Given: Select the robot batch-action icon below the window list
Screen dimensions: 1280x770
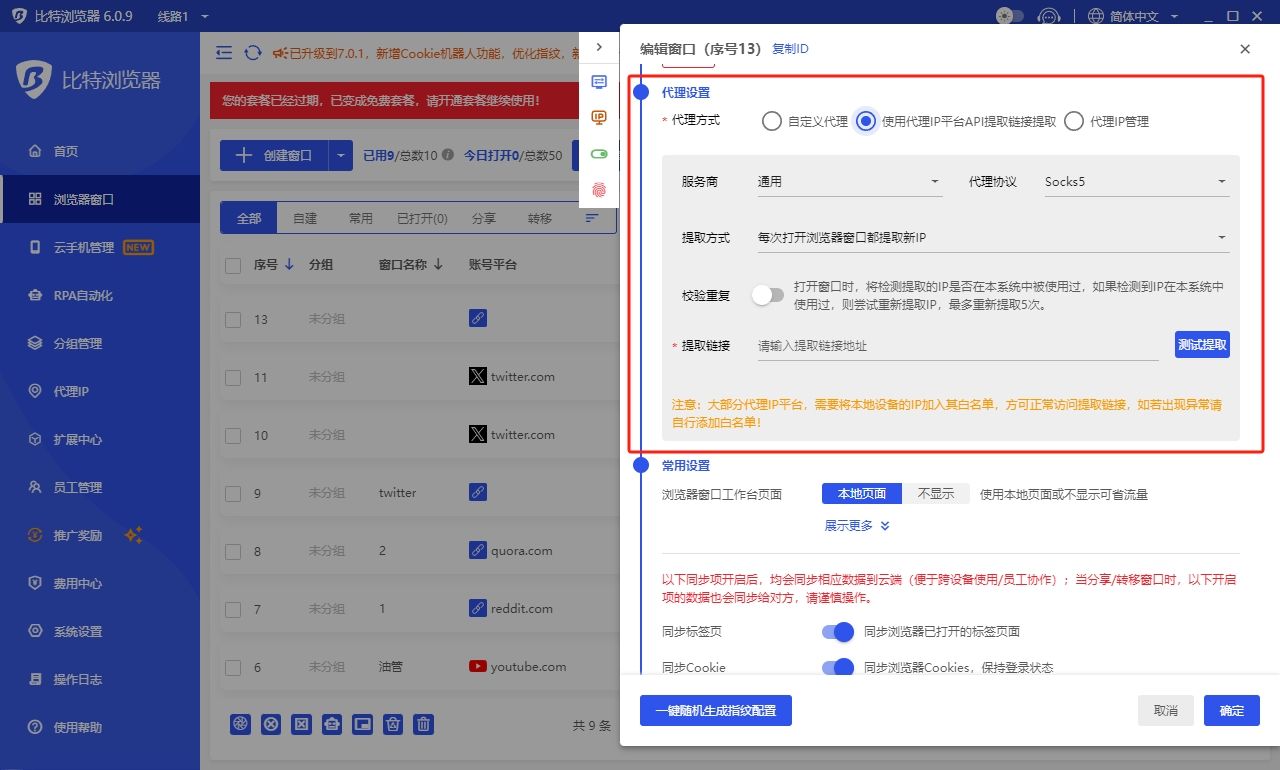Looking at the screenshot, I should click(331, 724).
